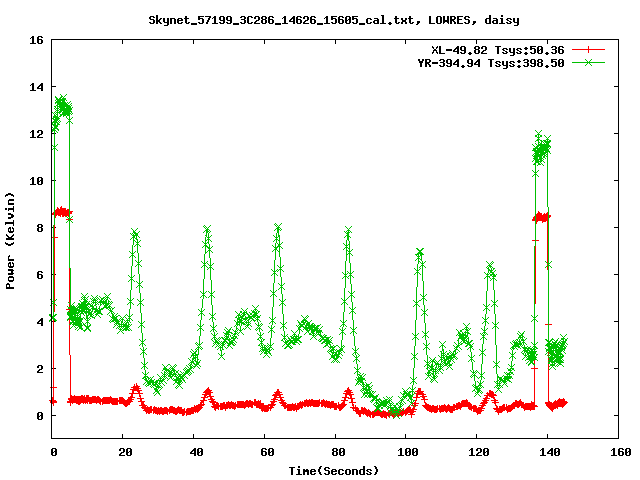Click the legend entry XL-49.82 Tsys:50.36
Screen dimensions: 640x480
[x=498, y=50]
